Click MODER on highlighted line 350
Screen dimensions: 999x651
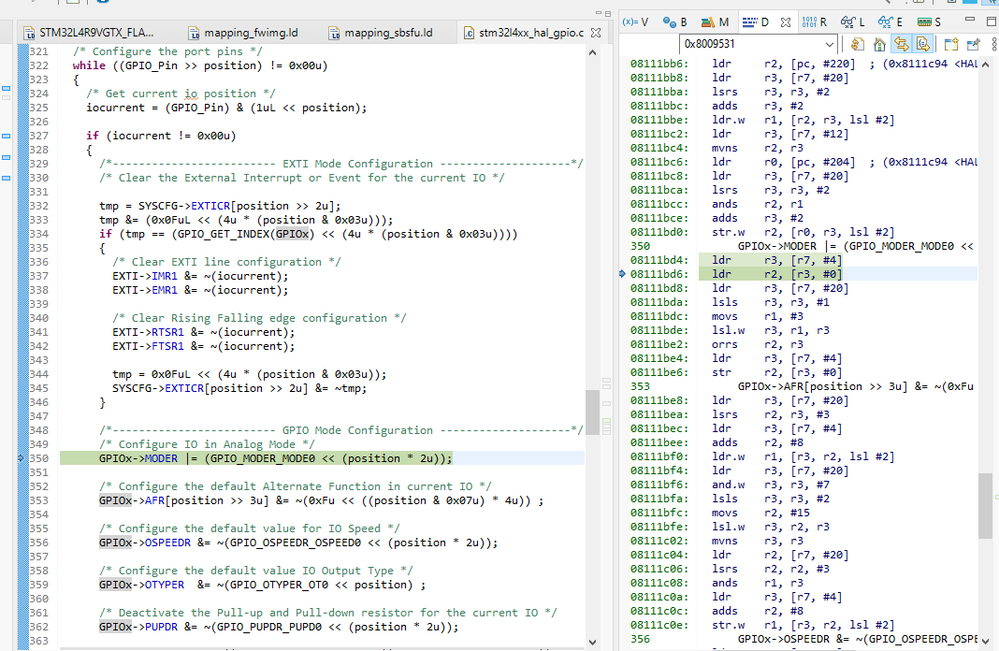161,458
